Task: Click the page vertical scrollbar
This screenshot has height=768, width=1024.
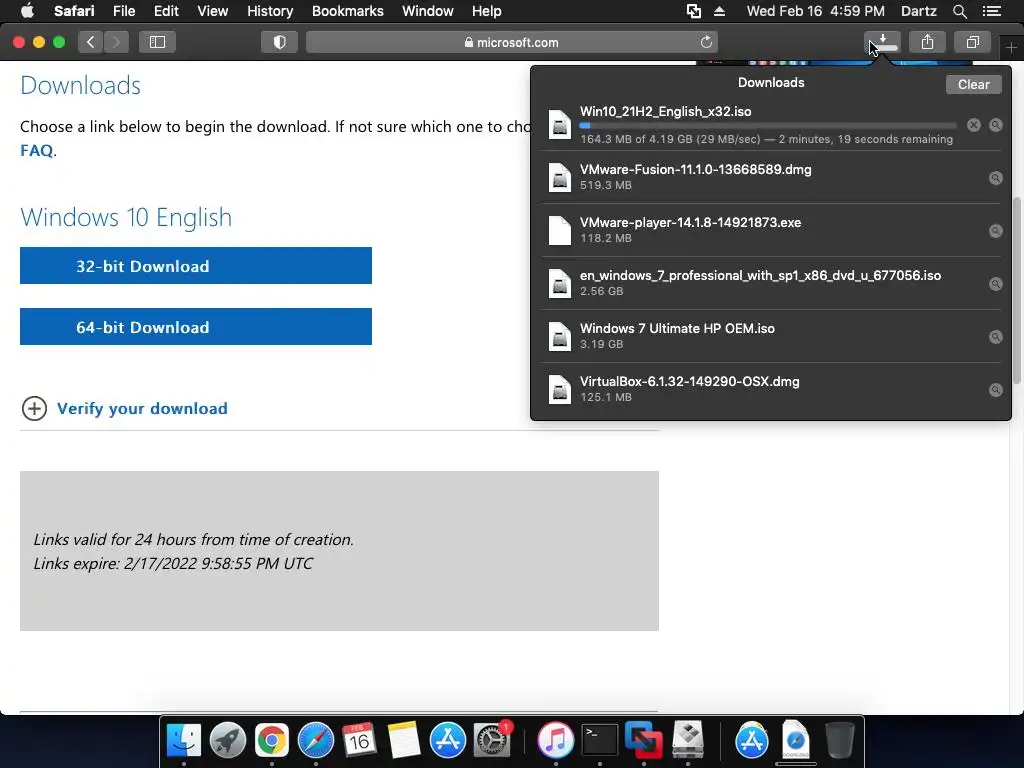Action: click(x=1017, y=291)
